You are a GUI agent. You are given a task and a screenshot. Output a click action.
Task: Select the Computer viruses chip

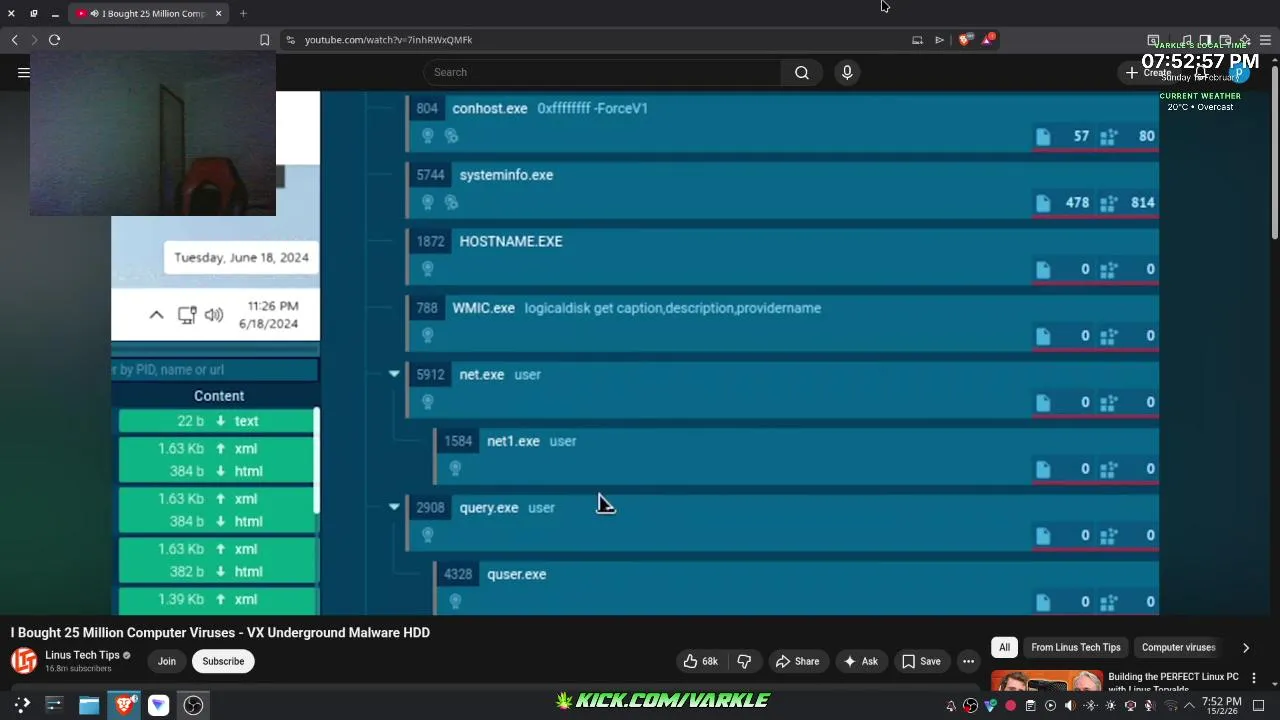(1178, 647)
